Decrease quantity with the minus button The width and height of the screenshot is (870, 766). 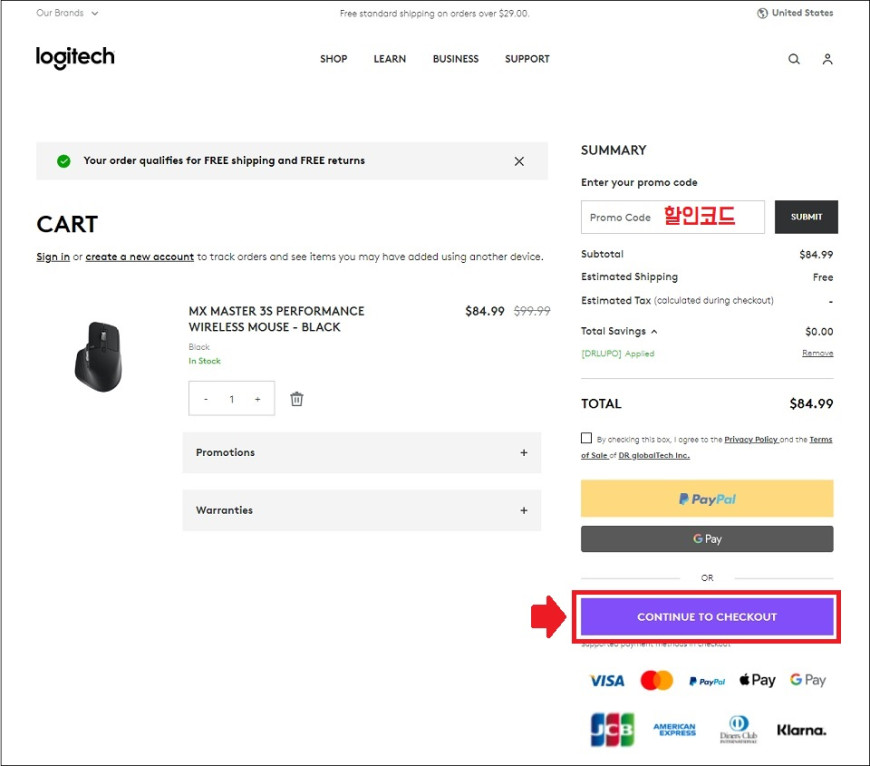point(206,399)
